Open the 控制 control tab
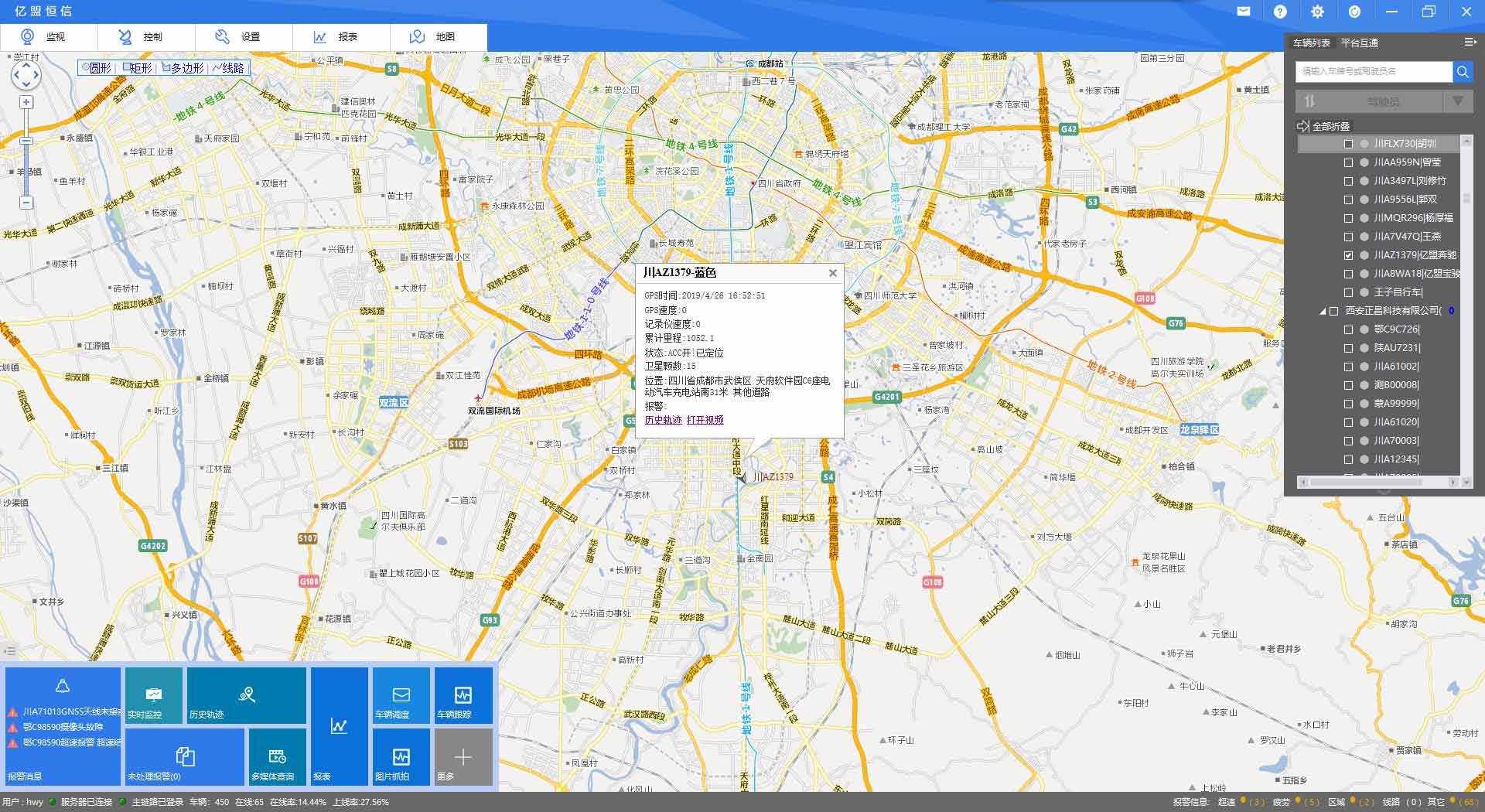1485x812 pixels. [x=146, y=36]
